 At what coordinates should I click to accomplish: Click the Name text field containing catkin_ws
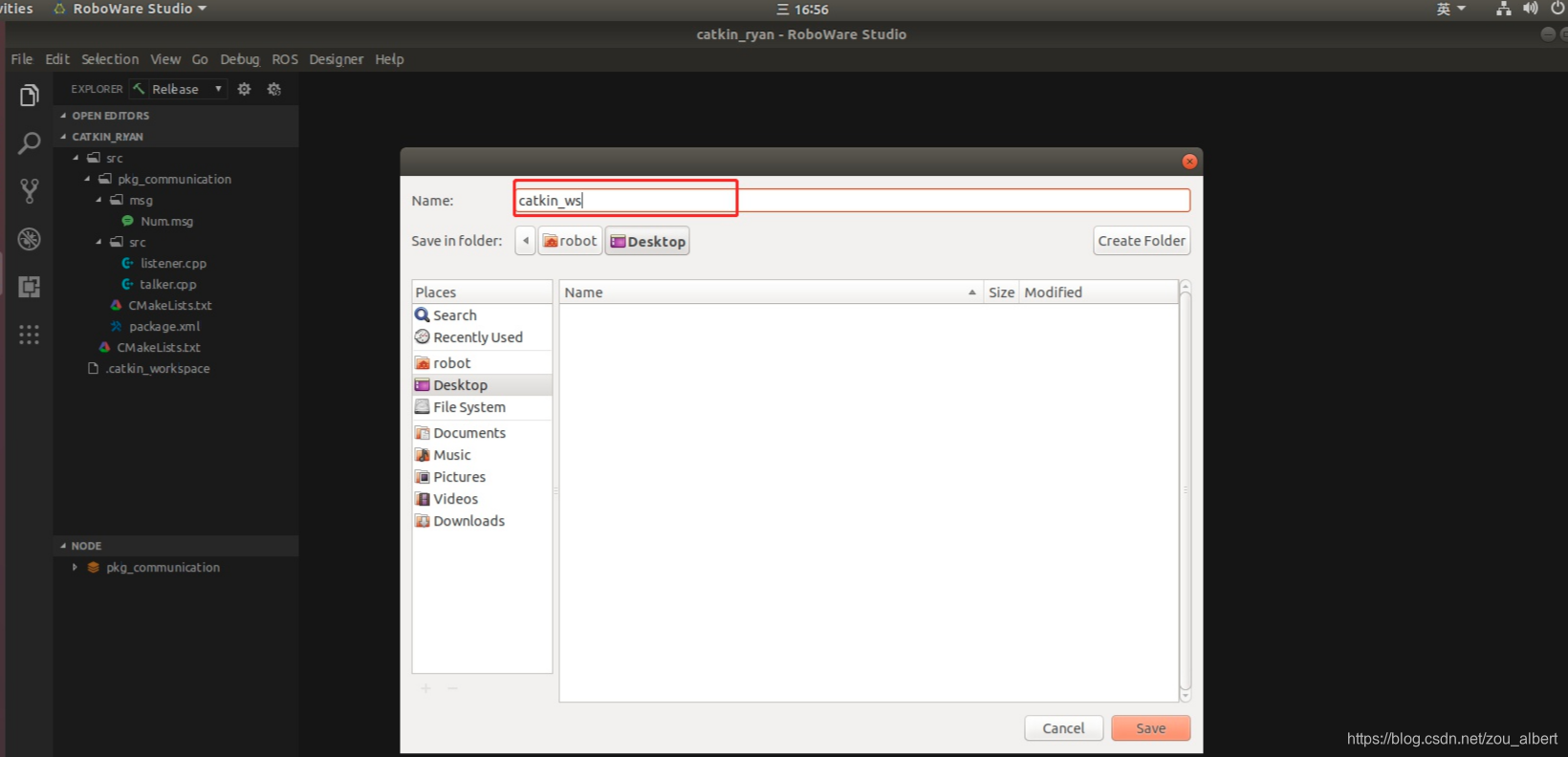[x=852, y=200]
